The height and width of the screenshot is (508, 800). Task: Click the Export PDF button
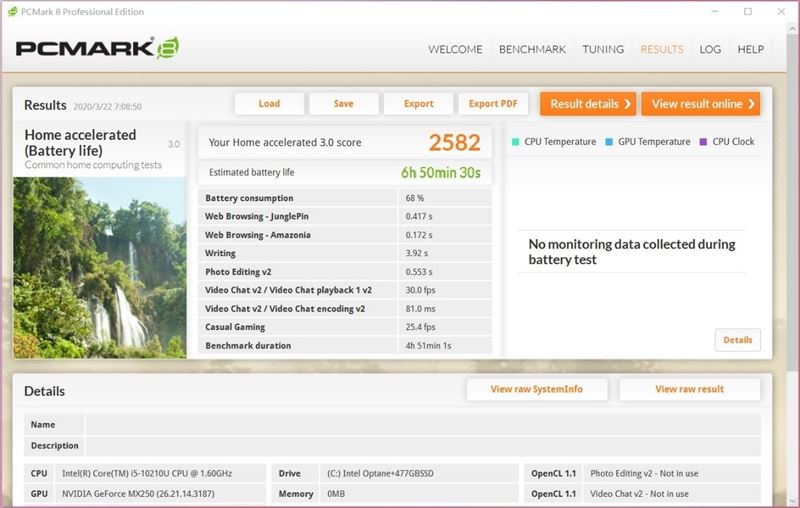pyautogui.click(x=493, y=104)
